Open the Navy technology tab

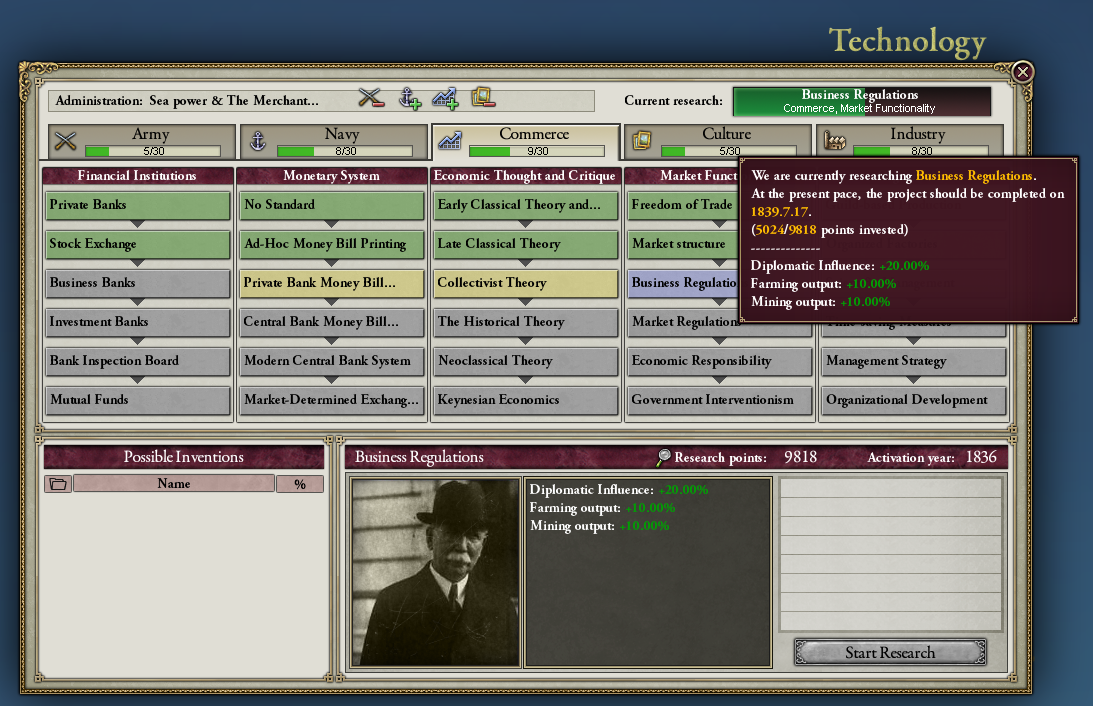tap(333, 141)
